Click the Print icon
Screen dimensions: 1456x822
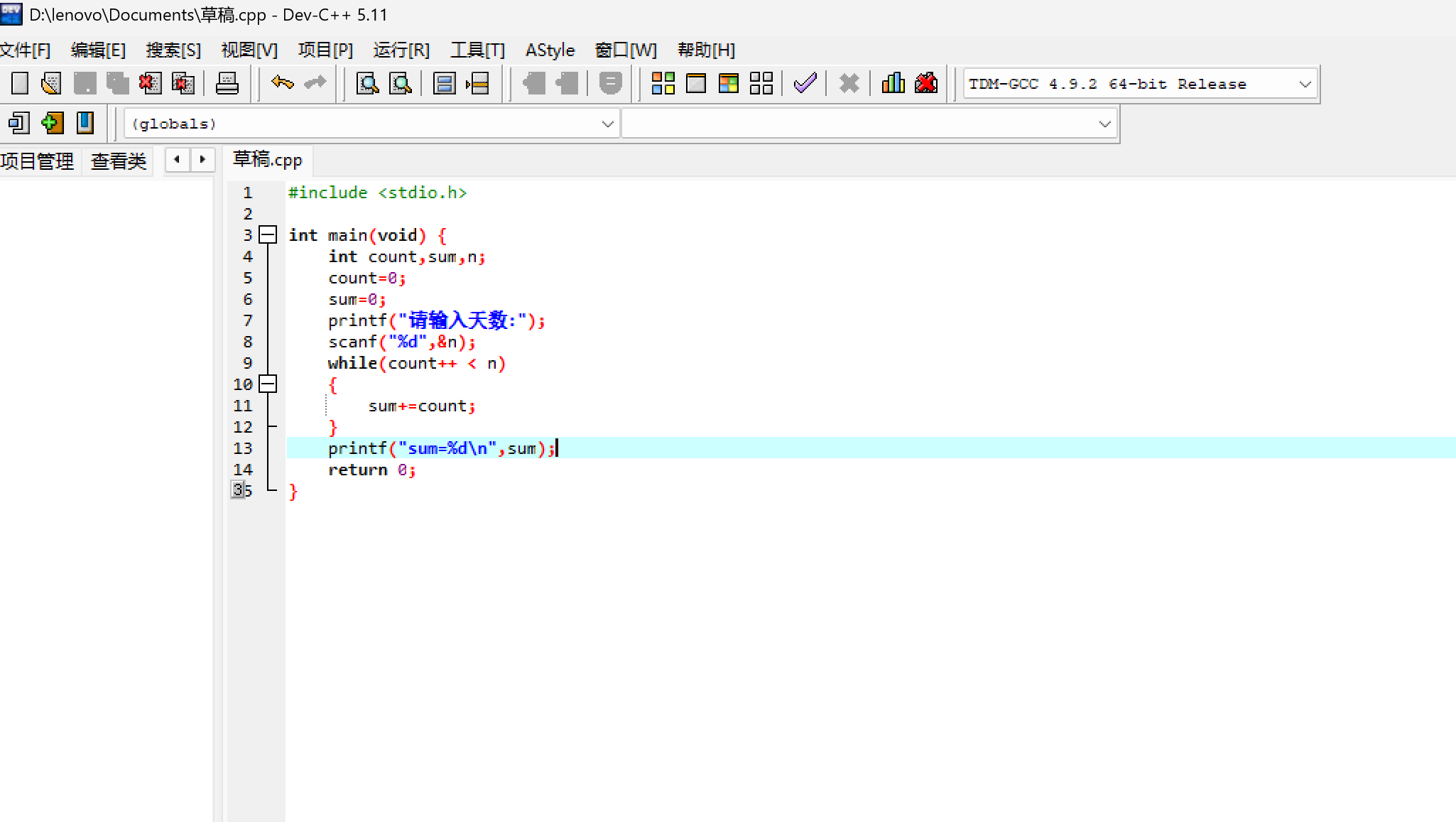point(227,84)
